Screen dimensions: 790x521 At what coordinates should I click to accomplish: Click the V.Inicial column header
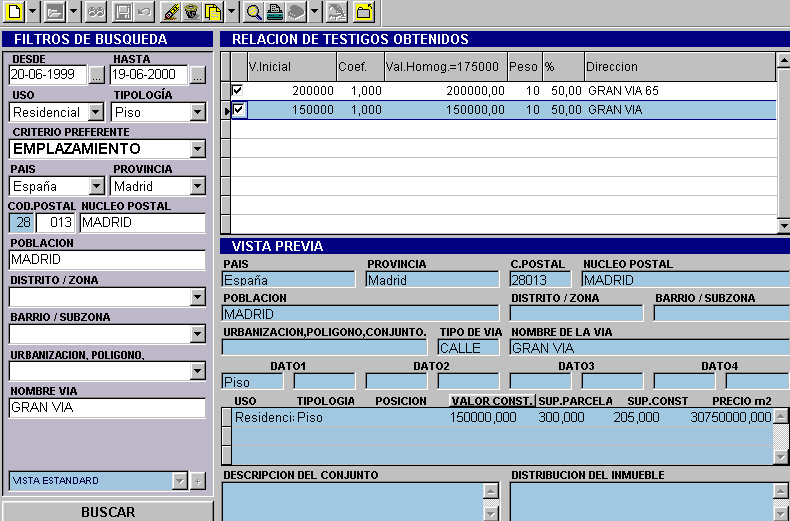[292, 67]
